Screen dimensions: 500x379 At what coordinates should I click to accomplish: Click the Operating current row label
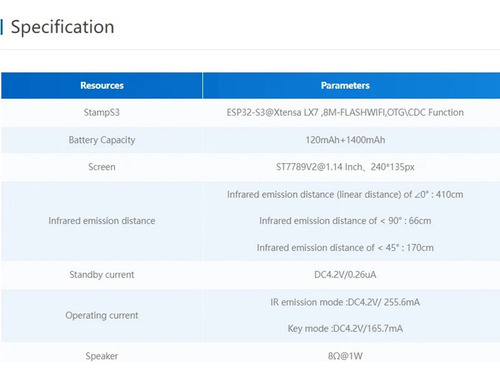tap(102, 315)
